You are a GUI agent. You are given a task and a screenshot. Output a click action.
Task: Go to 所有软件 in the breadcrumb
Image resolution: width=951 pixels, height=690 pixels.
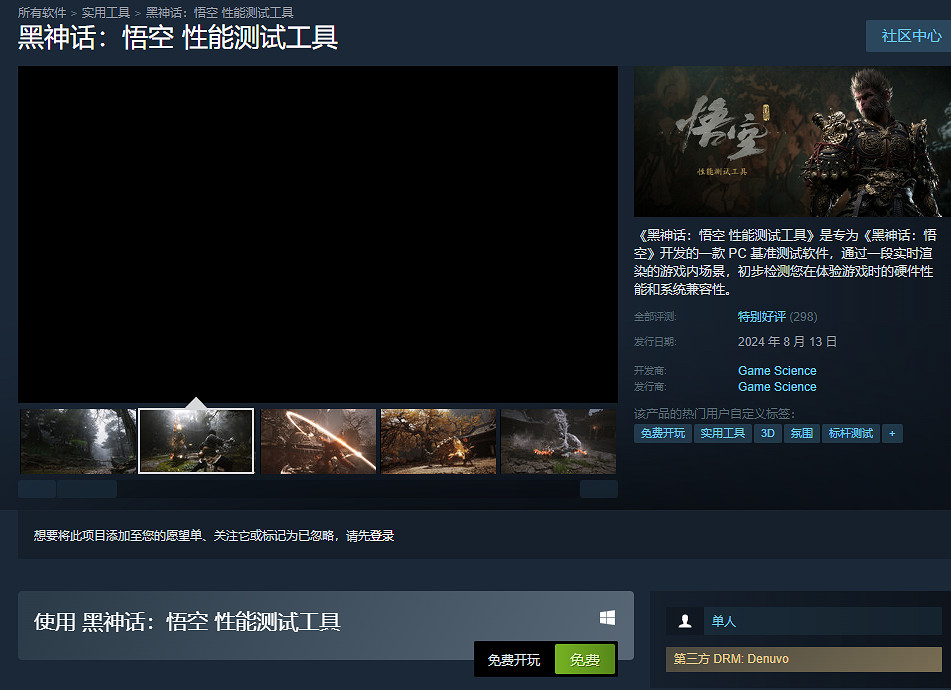42,13
